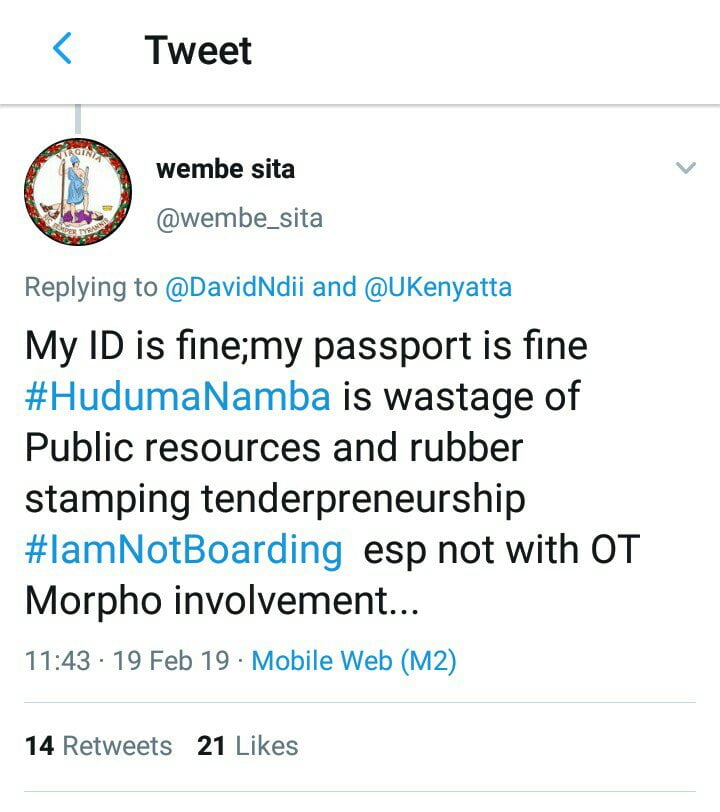Click the Tweet header title
The height and width of the screenshot is (812, 720).
198,50
